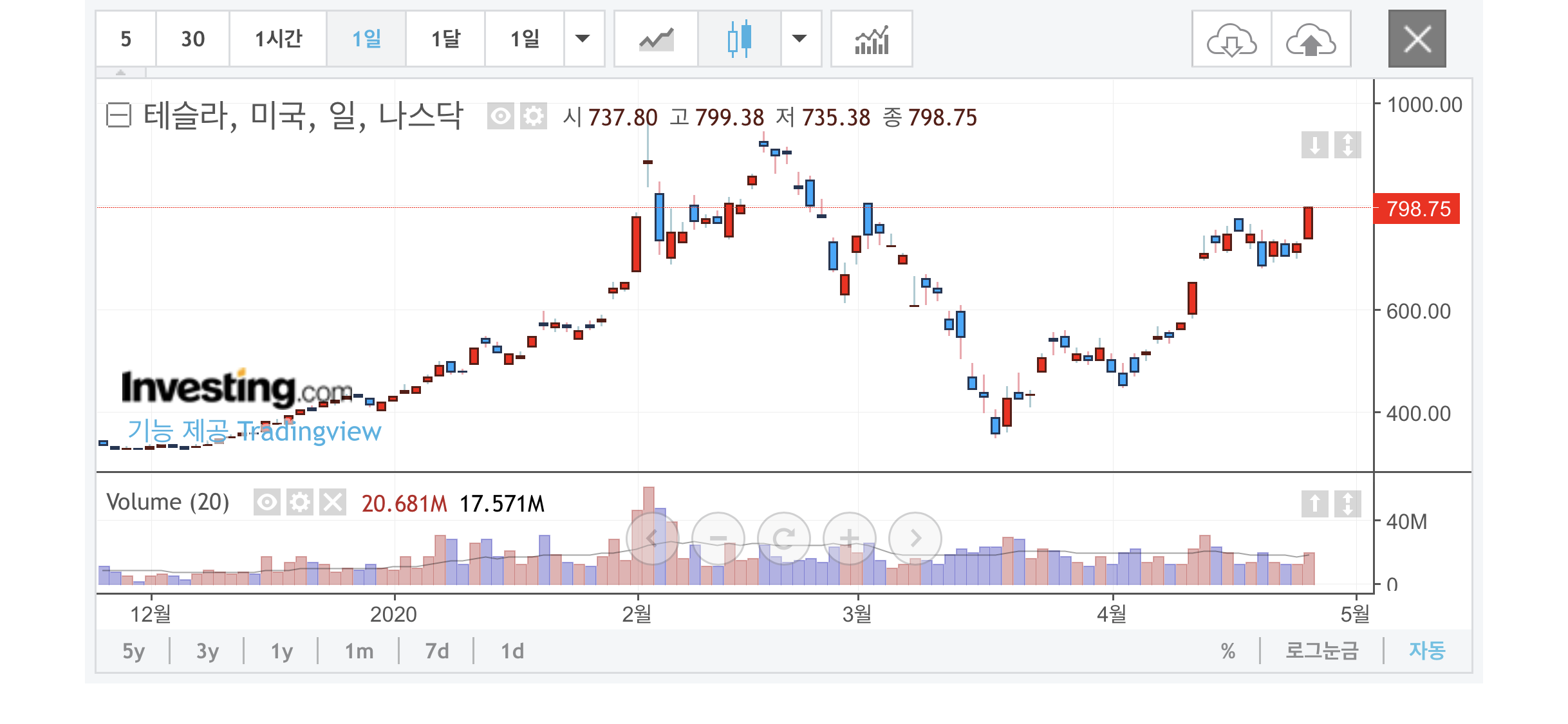
Task: Set range to 3y
Action: click(x=207, y=651)
